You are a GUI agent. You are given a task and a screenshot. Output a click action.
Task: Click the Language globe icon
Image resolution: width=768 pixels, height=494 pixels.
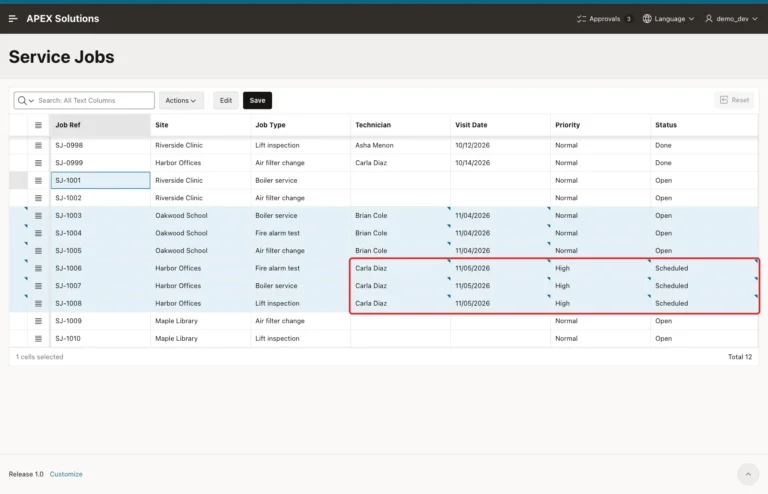(x=647, y=19)
